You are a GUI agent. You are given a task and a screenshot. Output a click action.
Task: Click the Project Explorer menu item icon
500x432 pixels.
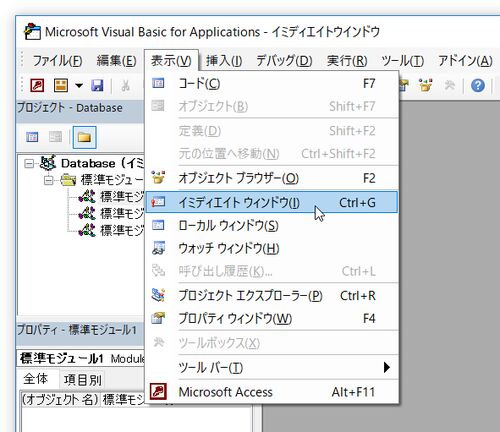point(158,295)
